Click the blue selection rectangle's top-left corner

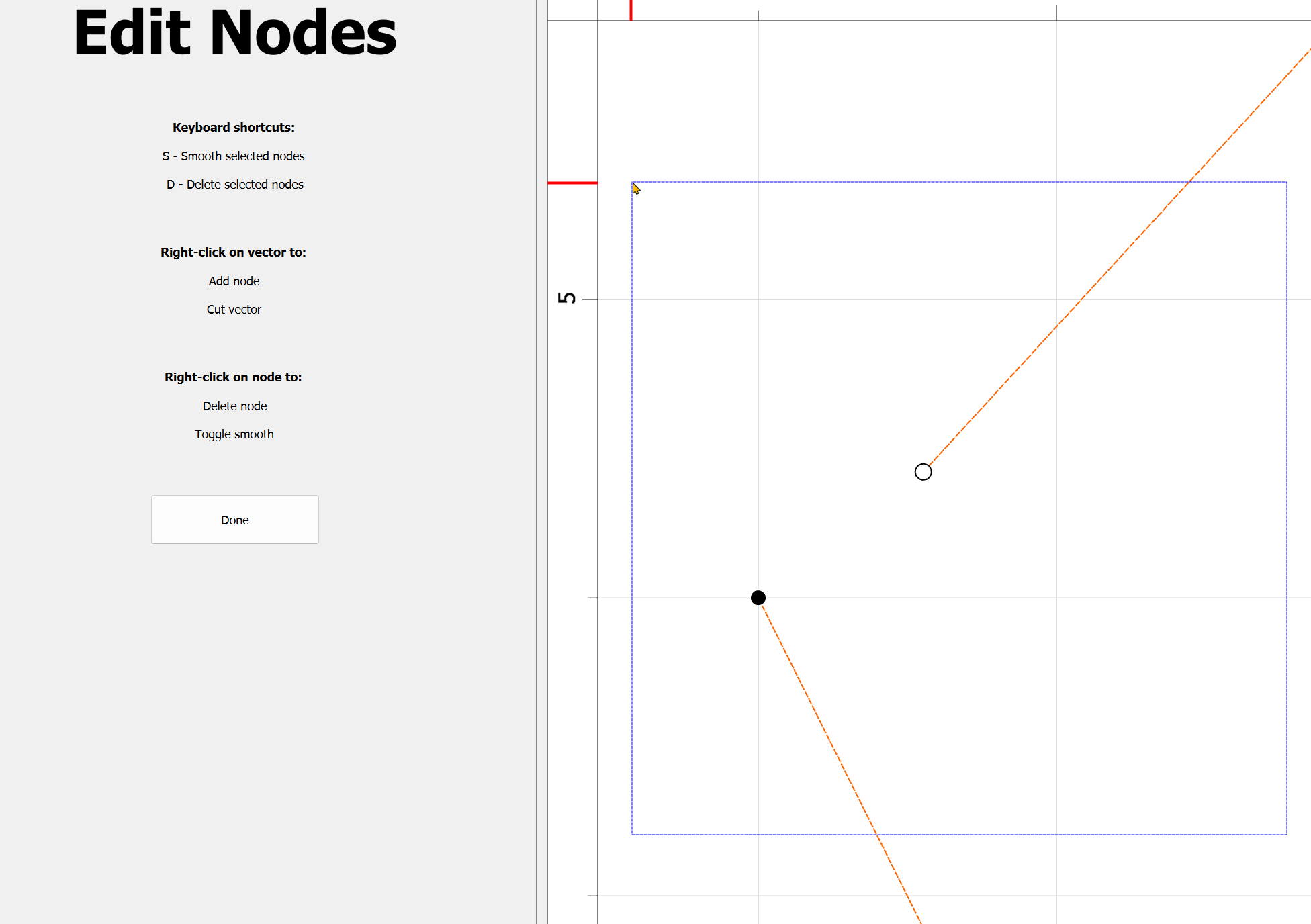click(632, 182)
